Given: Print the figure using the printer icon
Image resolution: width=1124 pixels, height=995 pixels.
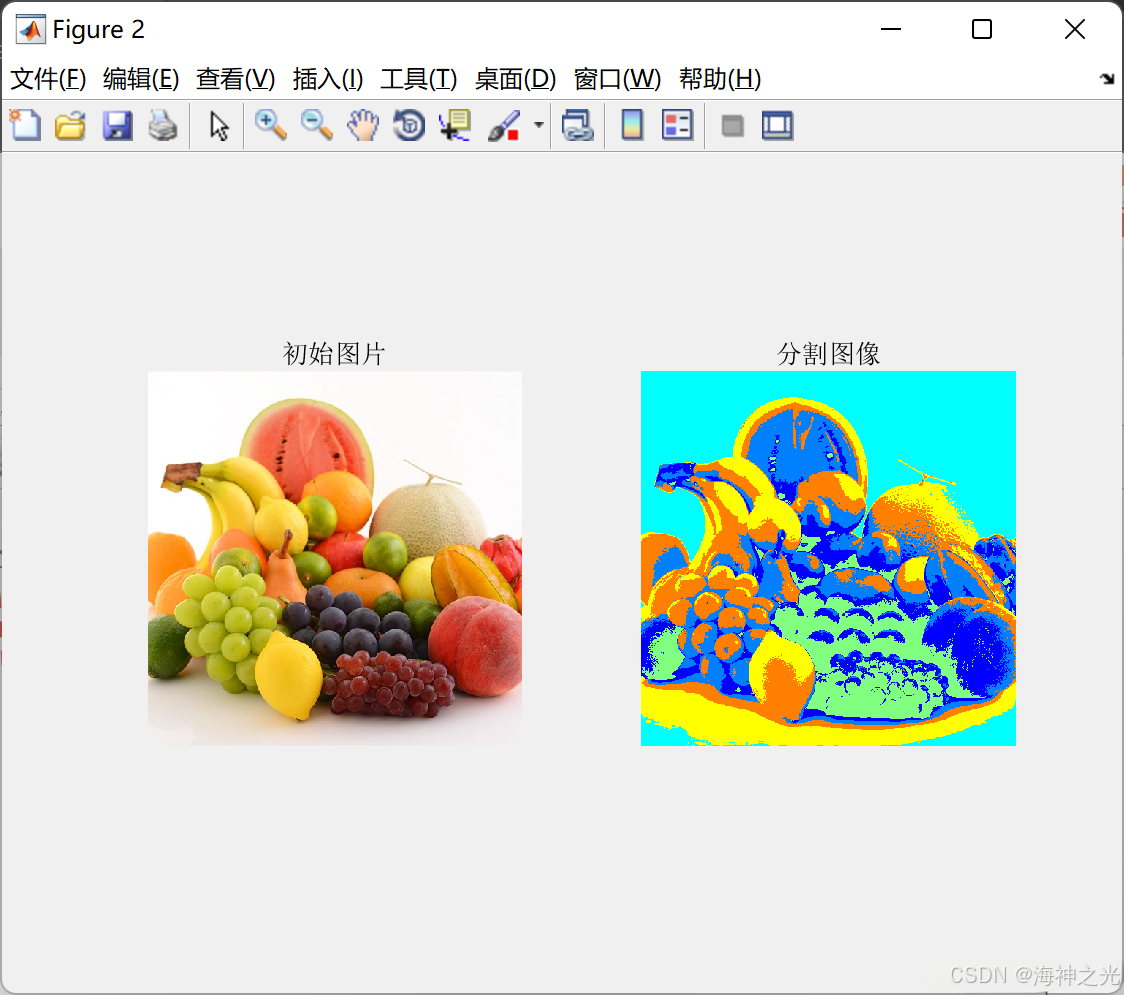Looking at the screenshot, I should coord(163,125).
